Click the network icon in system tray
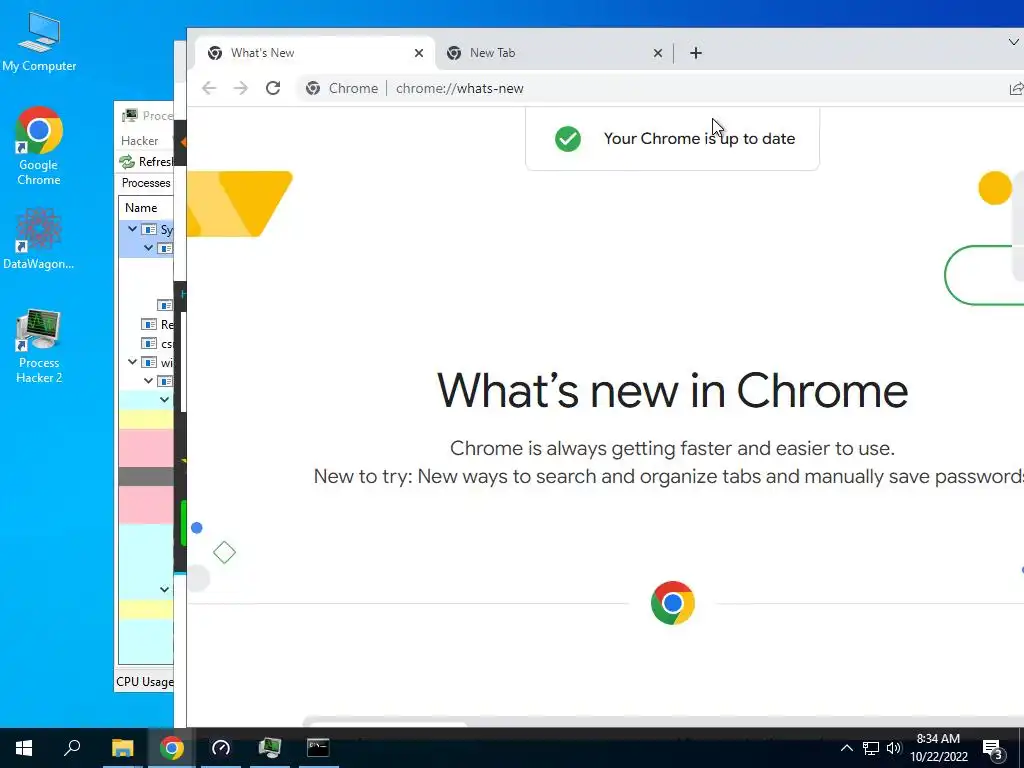Image resolution: width=1024 pixels, height=768 pixels. [x=871, y=748]
